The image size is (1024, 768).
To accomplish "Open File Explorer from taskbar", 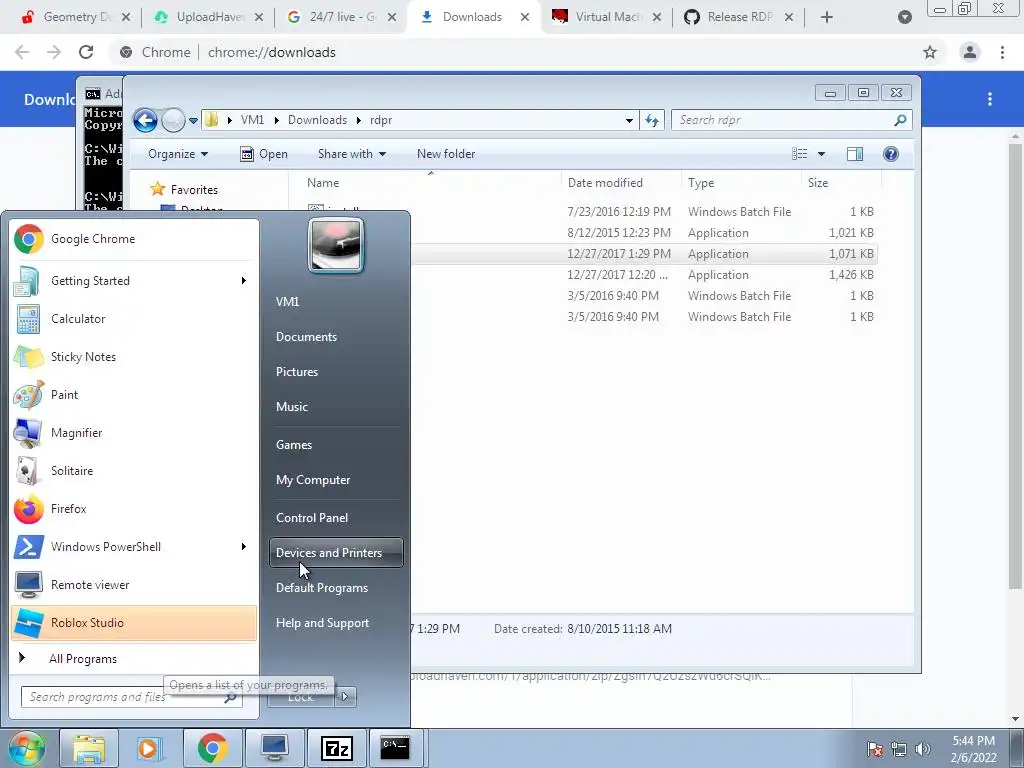I will pos(89,748).
